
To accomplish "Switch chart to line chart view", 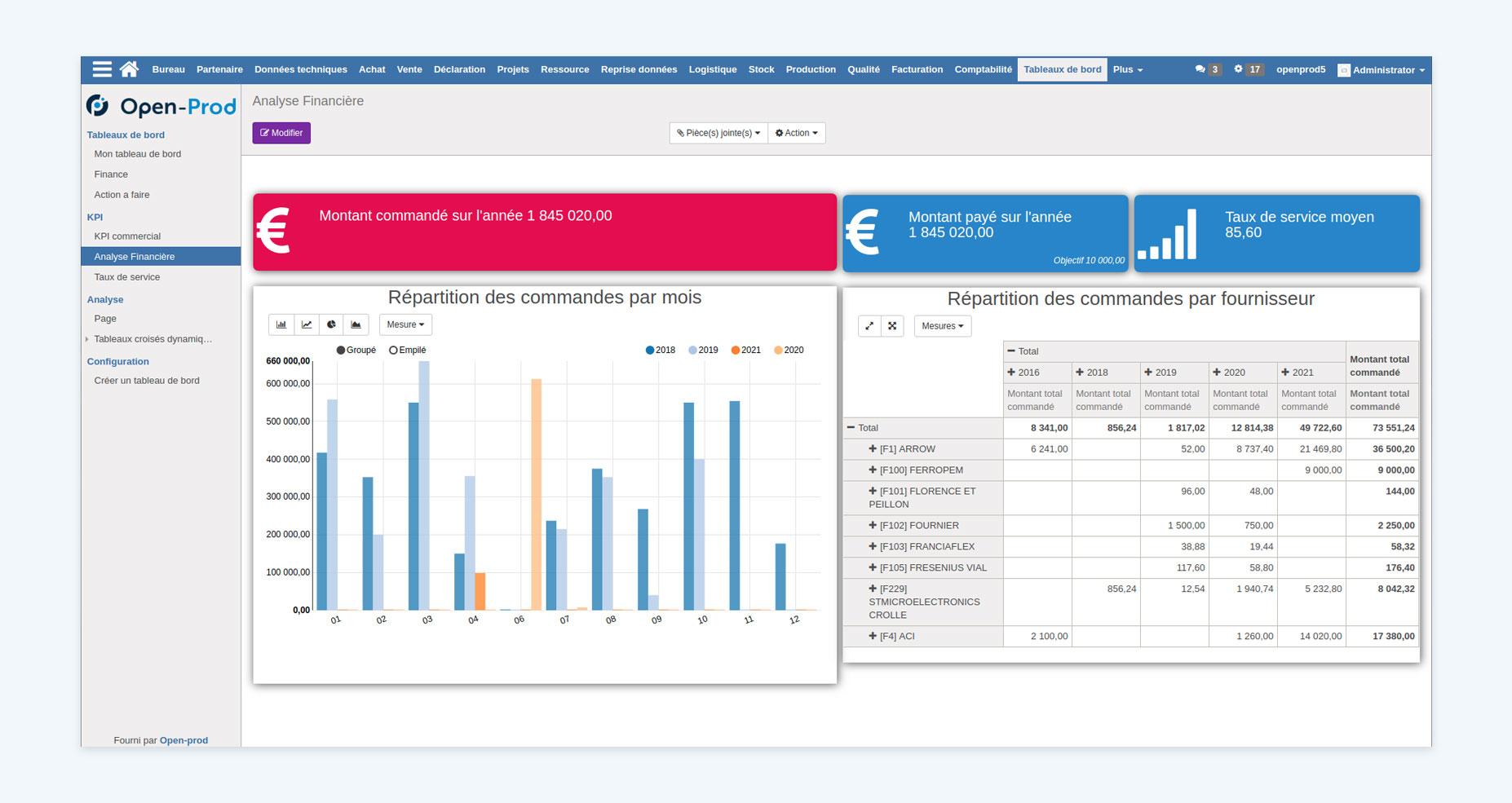I will point(307,324).
